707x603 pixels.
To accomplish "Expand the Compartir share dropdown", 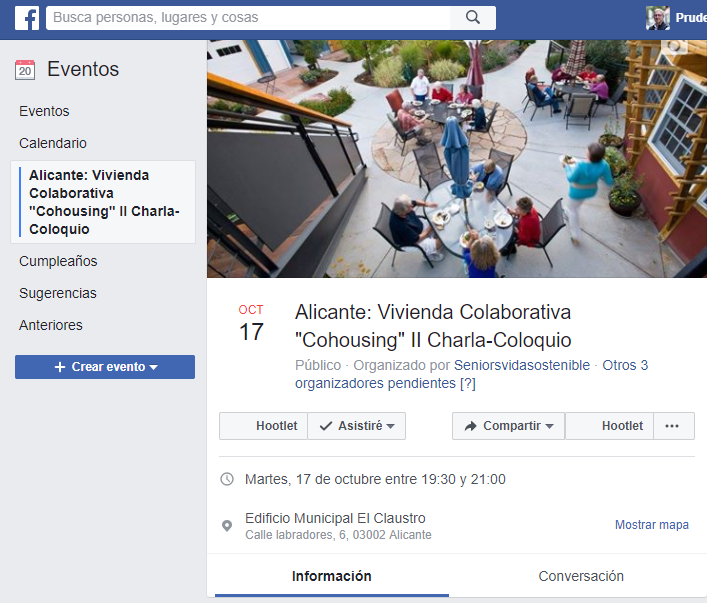I will (x=509, y=426).
